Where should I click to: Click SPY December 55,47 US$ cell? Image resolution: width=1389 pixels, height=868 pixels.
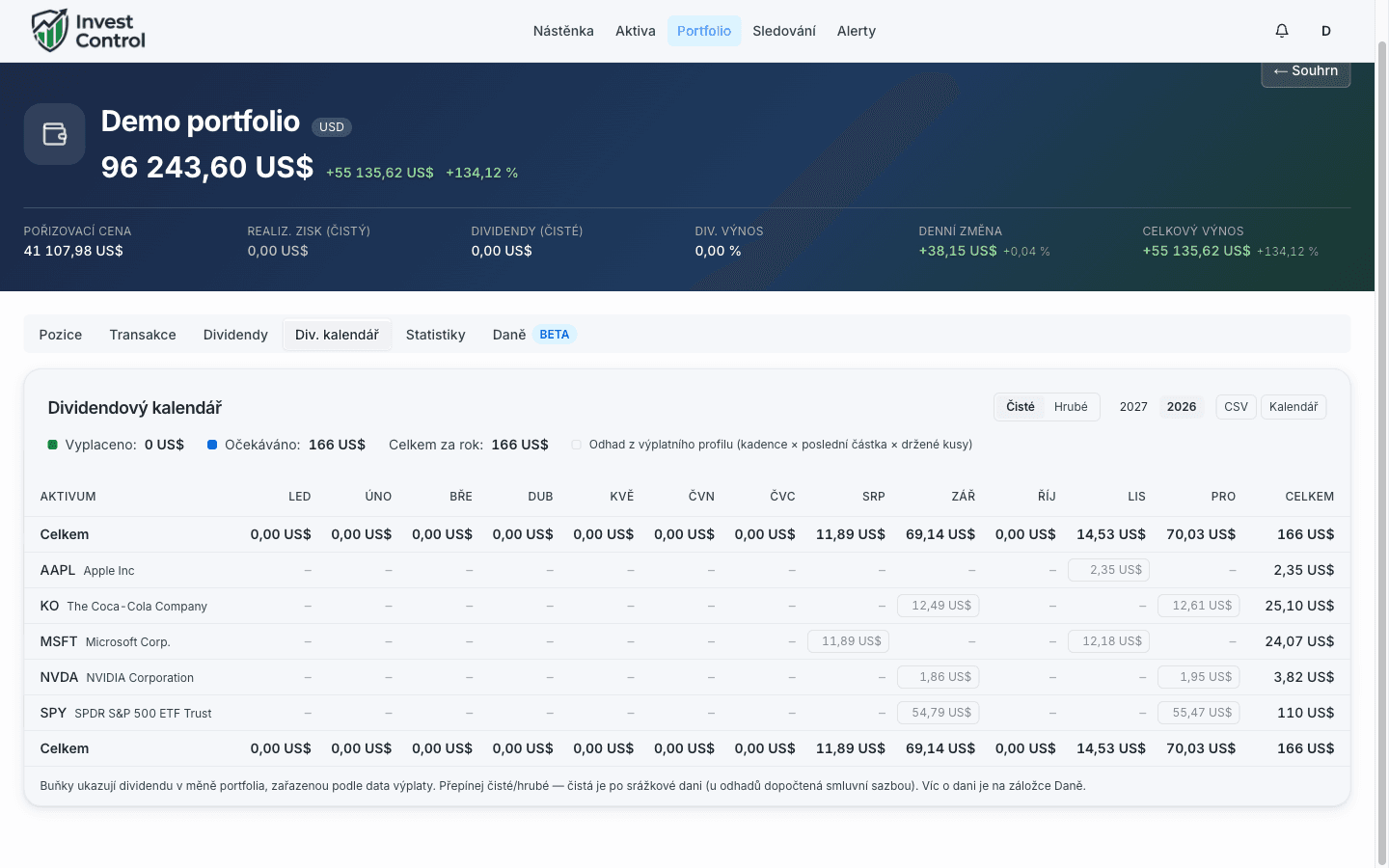[1199, 713]
